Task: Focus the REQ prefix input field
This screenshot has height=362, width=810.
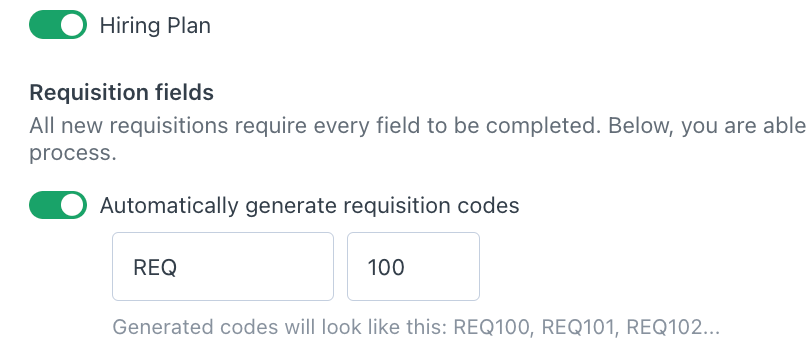Action: pyautogui.click(x=223, y=266)
